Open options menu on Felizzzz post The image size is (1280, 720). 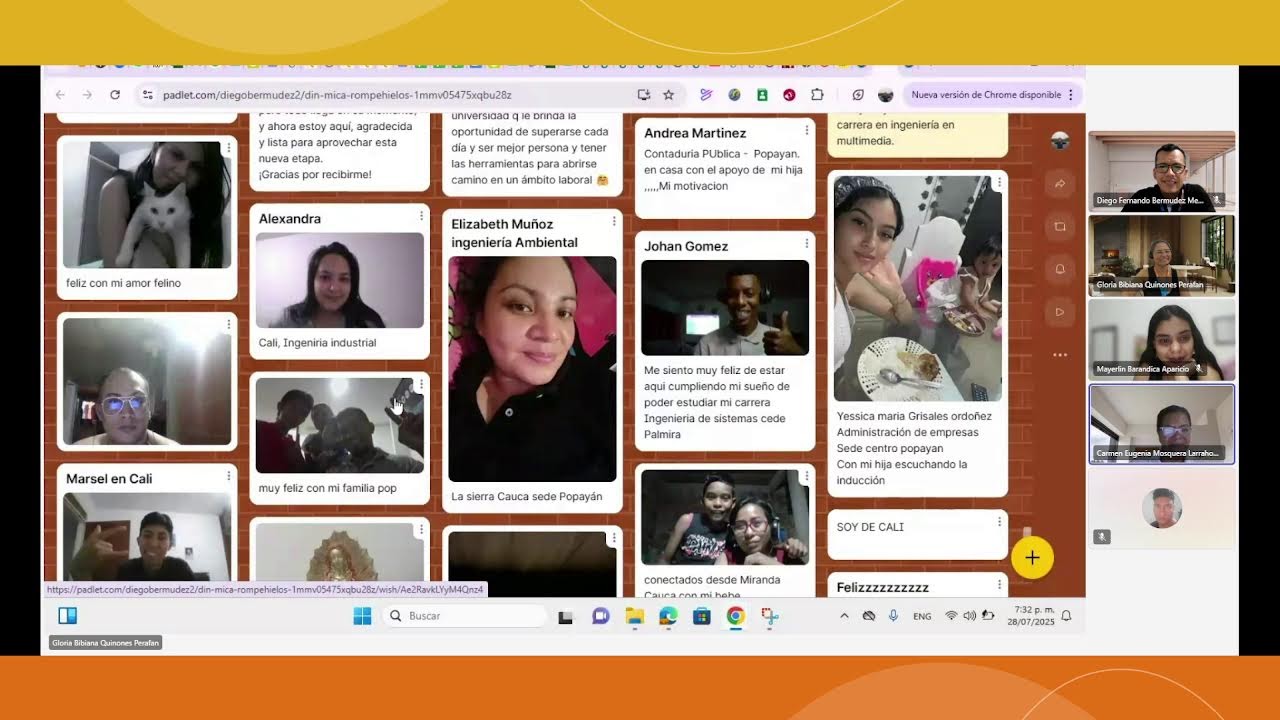click(999, 584)
